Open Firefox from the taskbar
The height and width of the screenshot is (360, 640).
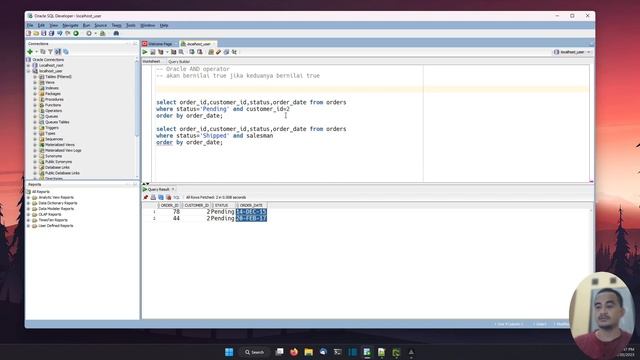[294, 352]
